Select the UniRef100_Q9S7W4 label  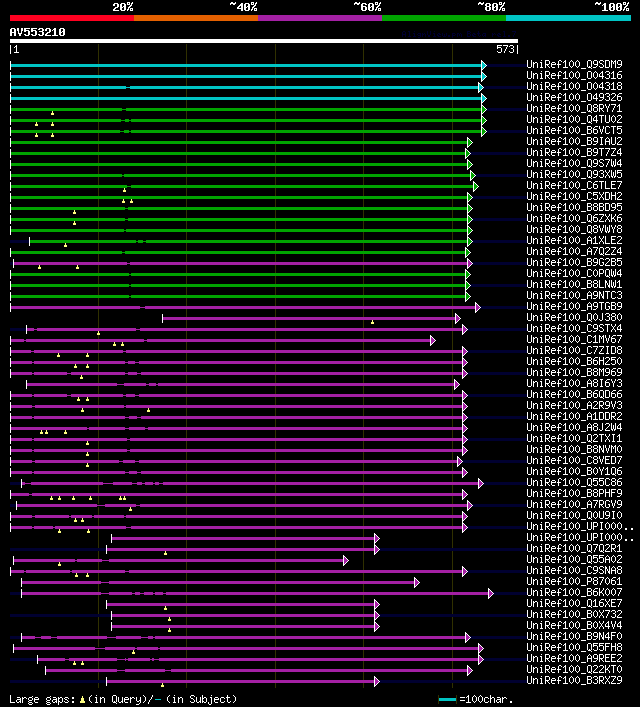click(574, 163)
